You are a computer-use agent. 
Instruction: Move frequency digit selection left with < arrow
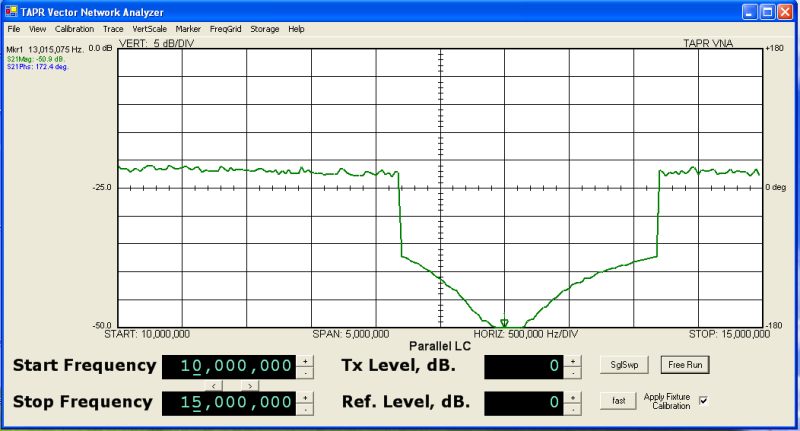pyautogui.click(x=213, y=386)
